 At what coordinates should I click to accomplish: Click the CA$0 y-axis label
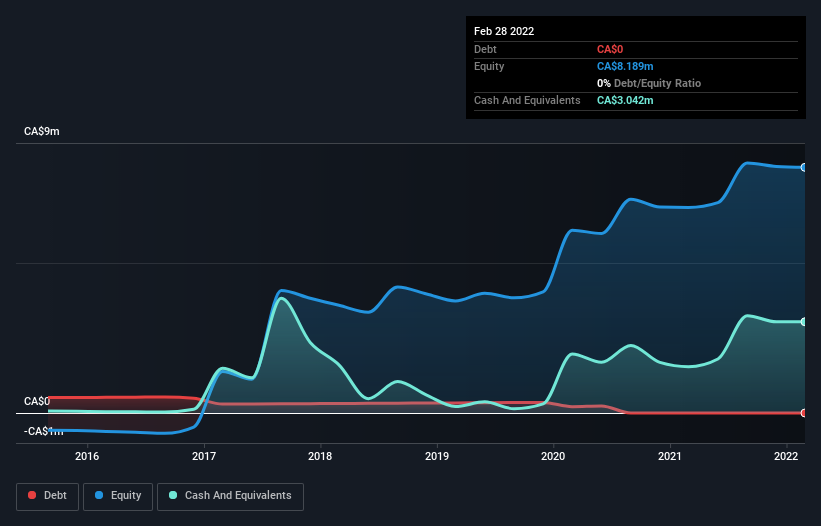[37, 401]
